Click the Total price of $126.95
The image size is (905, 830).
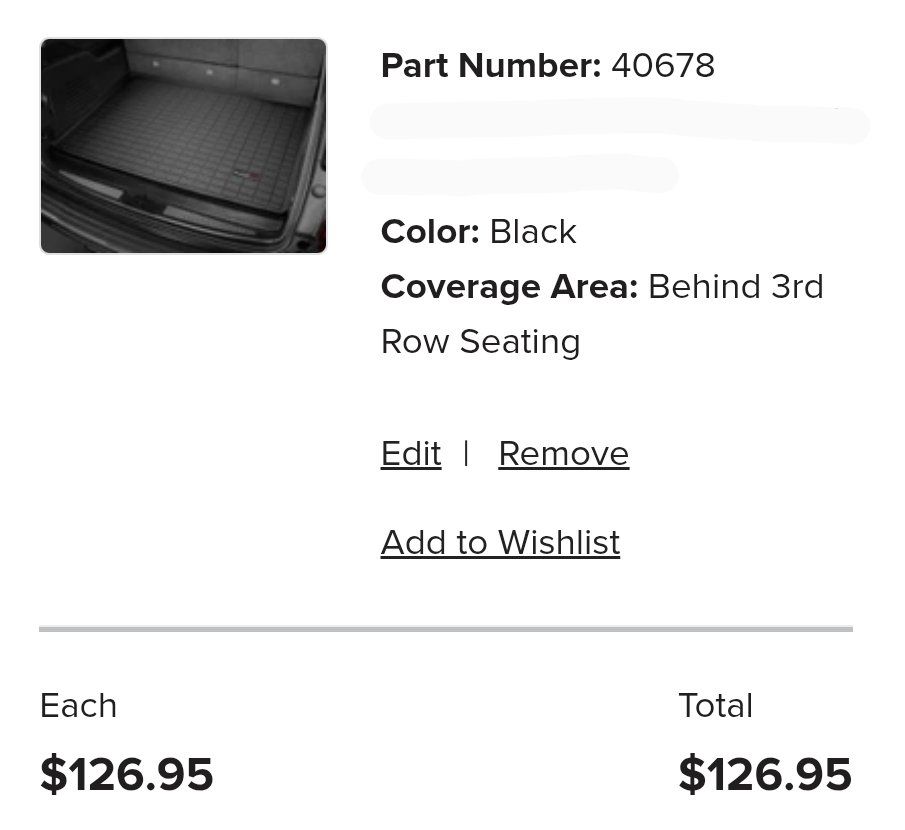tap(765, 775)
